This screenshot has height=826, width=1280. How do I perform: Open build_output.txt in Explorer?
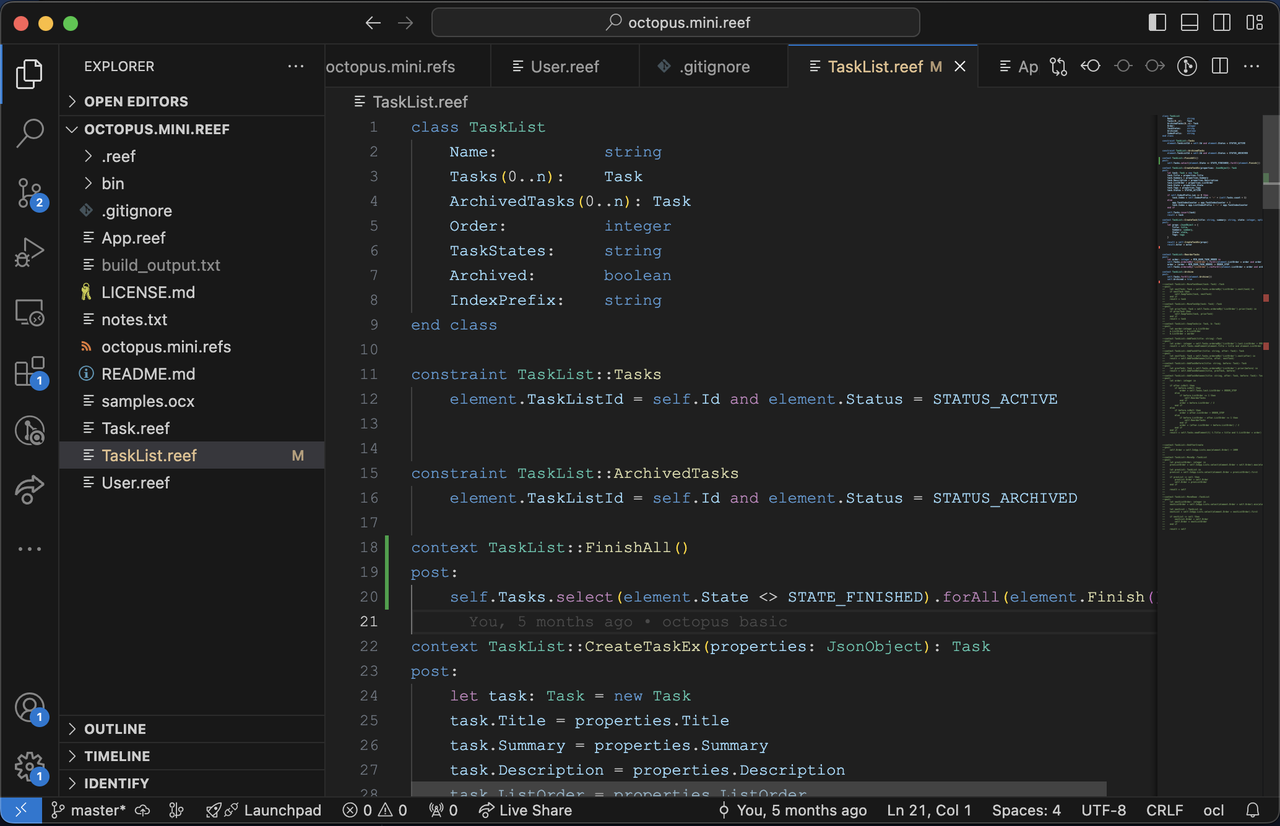point(192,265)
